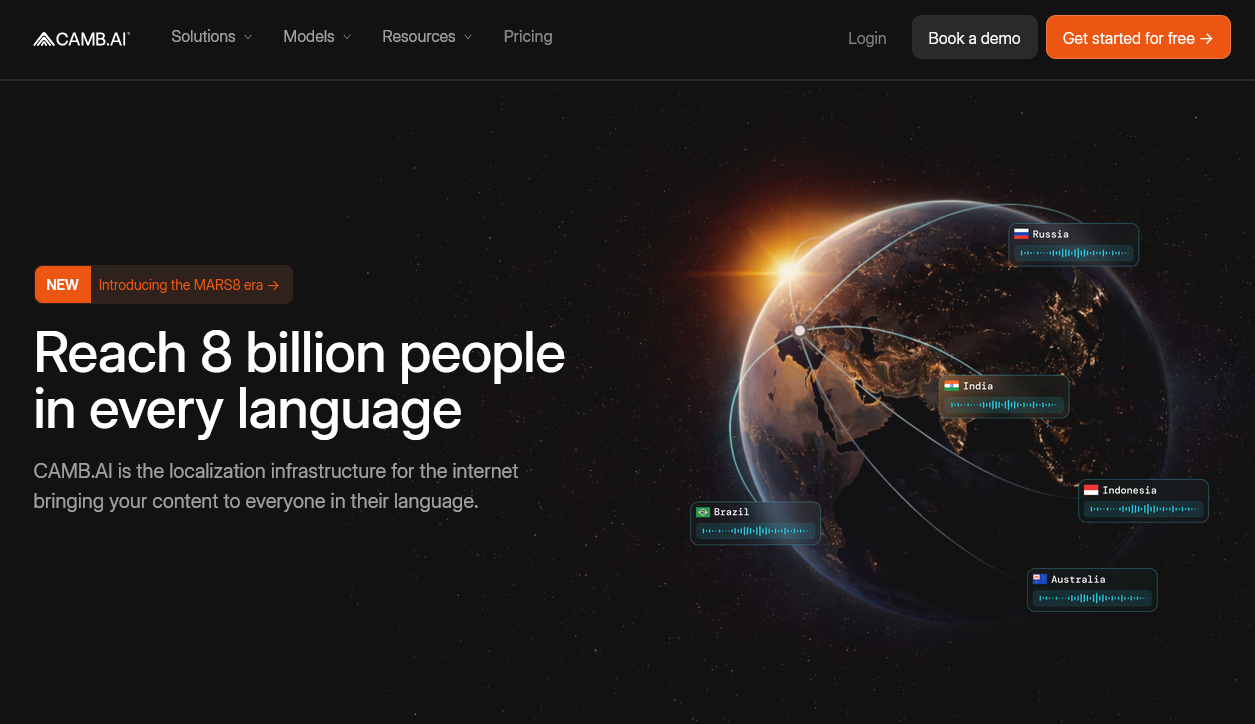Click the Russia audio waveform
1255x724 pixels.
pyautogui.click(x=1075, y=254)
